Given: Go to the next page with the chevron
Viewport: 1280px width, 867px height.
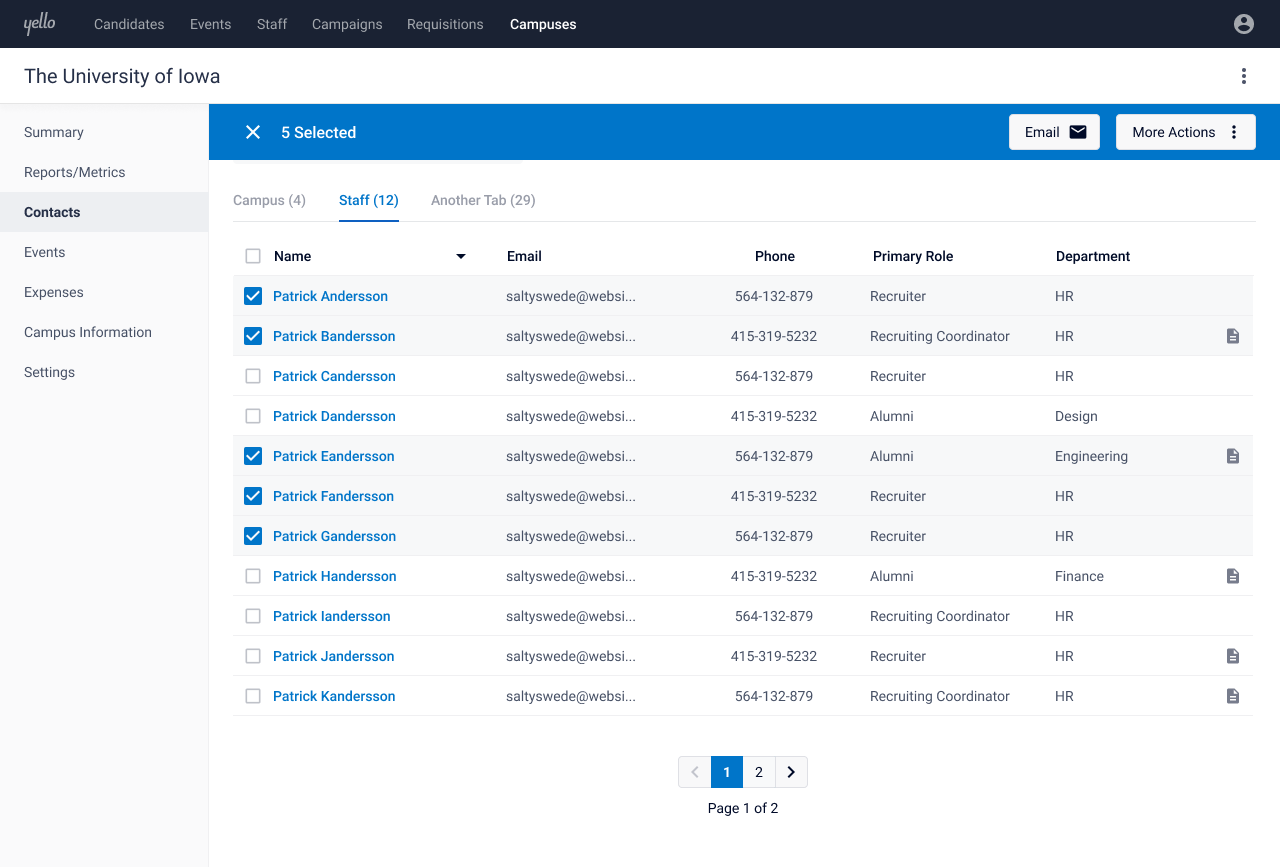Looking at the screenshot, I should (x=791, y=772).
